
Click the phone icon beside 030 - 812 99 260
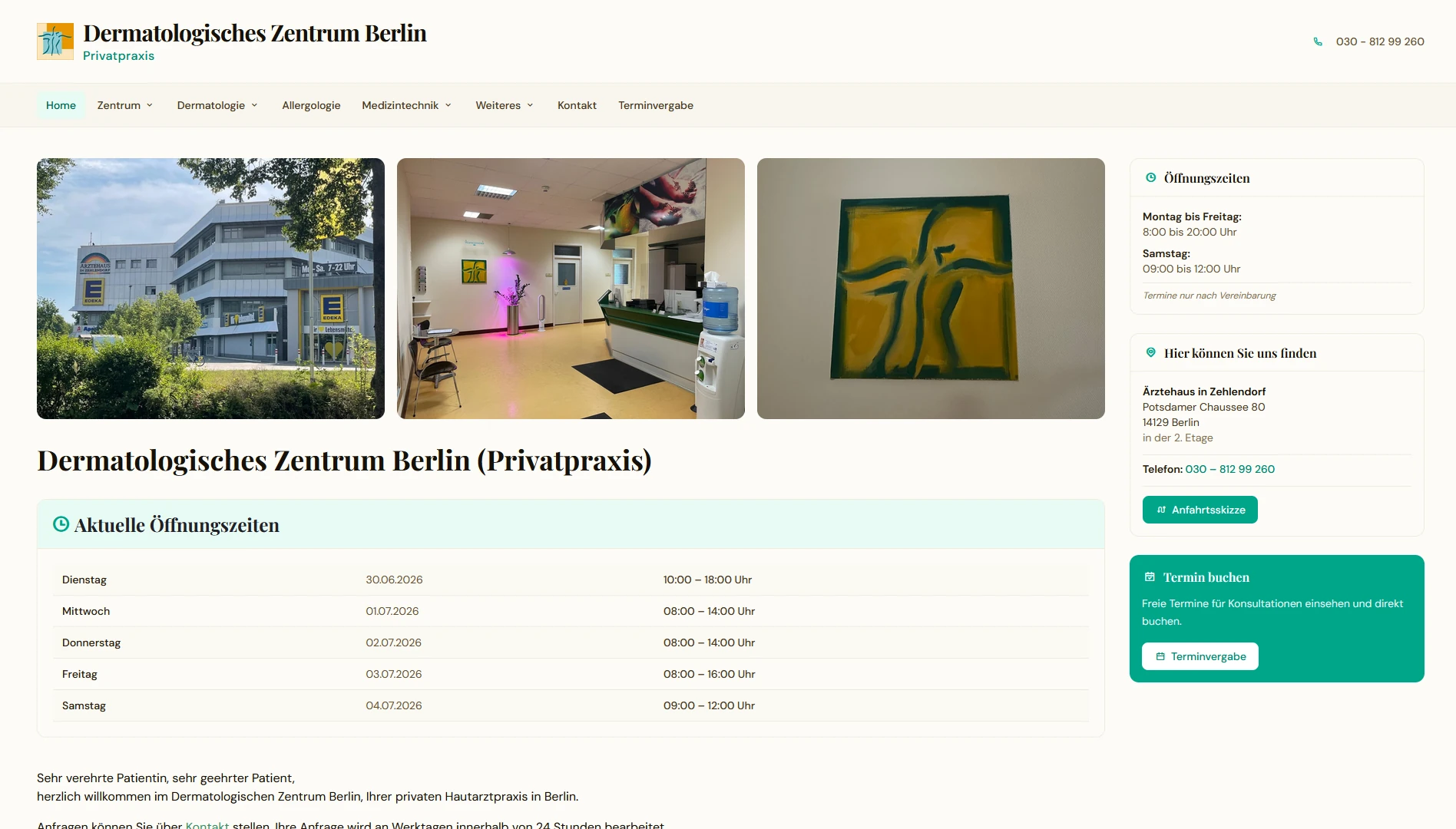[1318, 41]
